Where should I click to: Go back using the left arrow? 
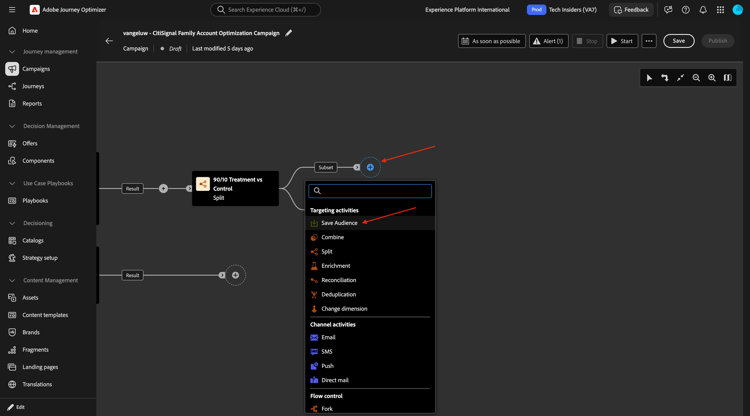(x=109, y=41)
